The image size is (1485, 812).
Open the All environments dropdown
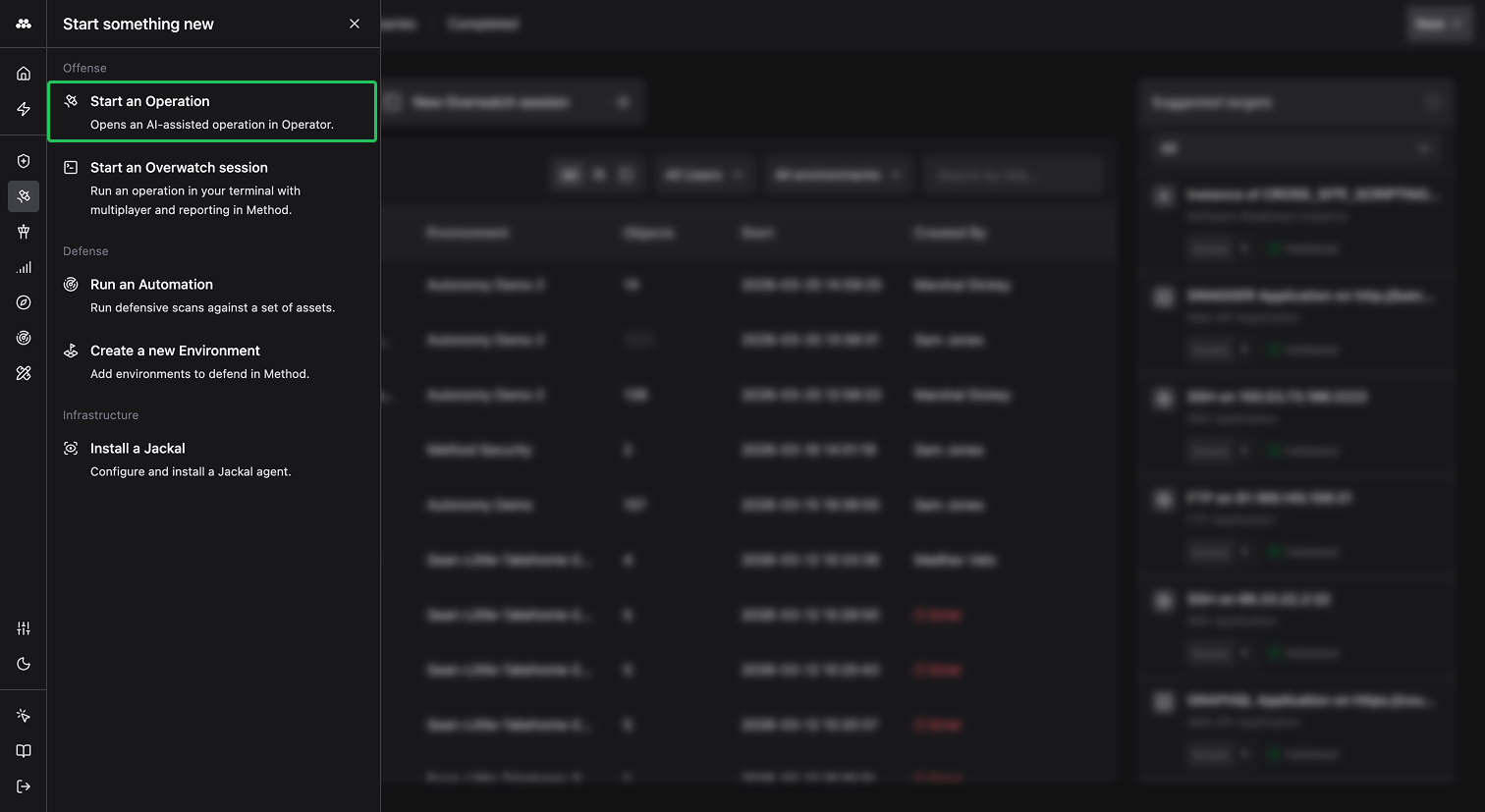point(839,174)
